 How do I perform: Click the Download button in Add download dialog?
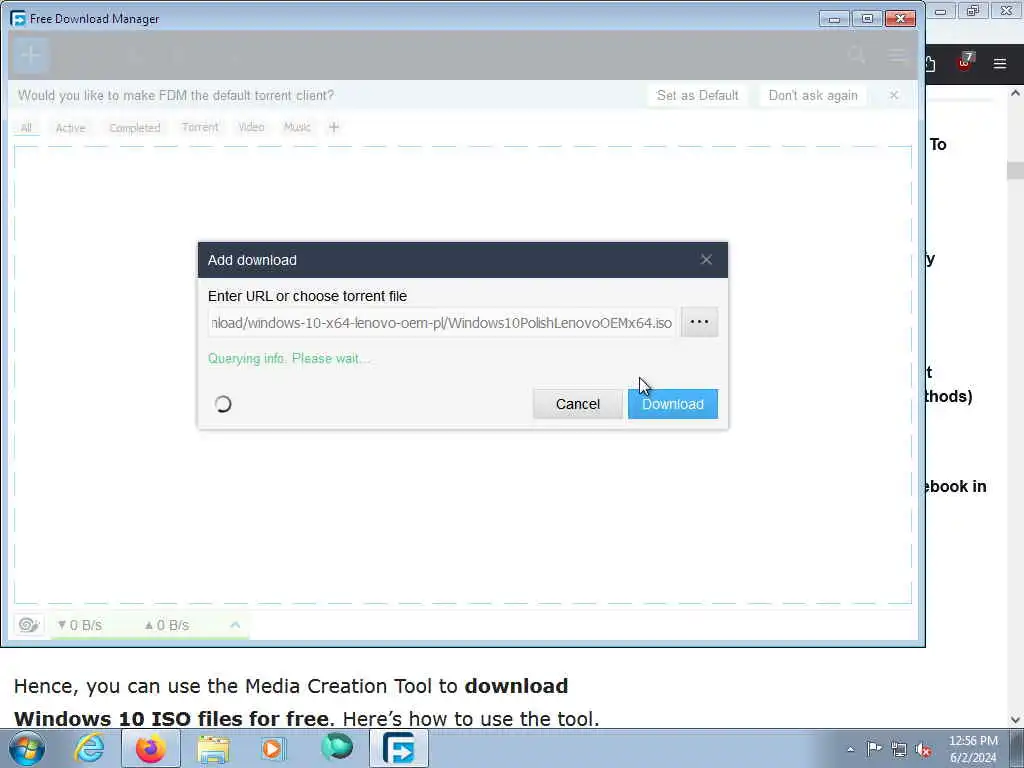click(673, 404)
